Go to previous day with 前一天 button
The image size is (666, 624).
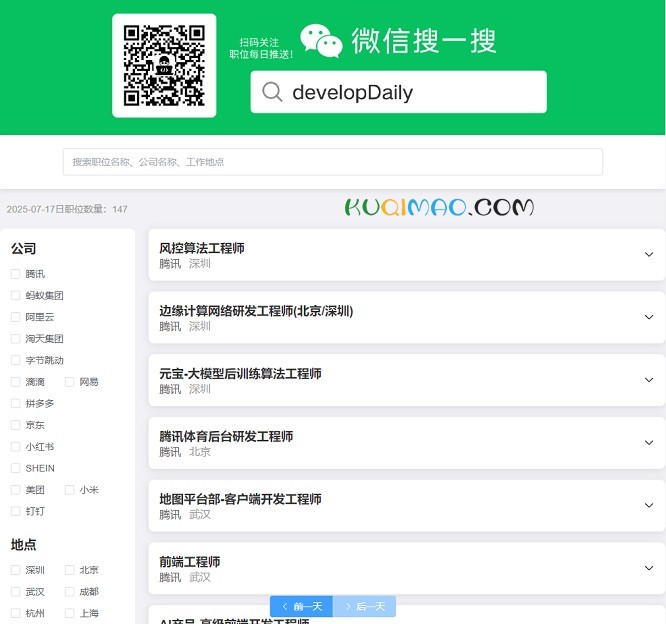coord(302,606)
